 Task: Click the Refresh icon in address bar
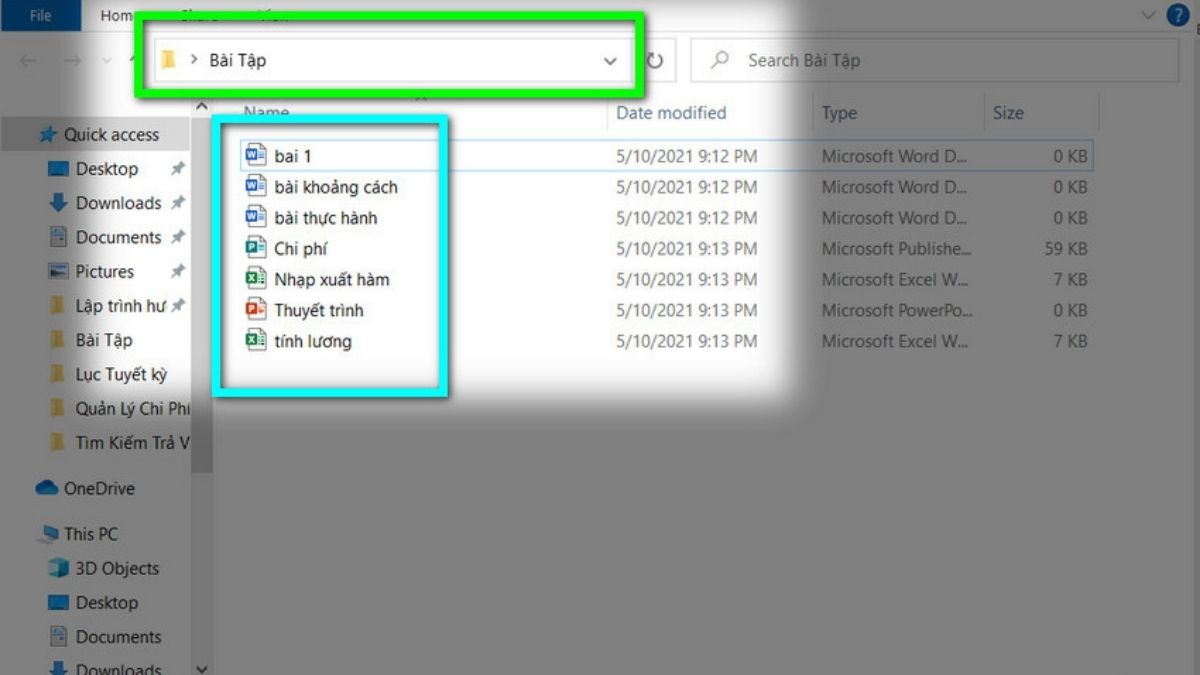pyautogui.click(x=655, y=59)
